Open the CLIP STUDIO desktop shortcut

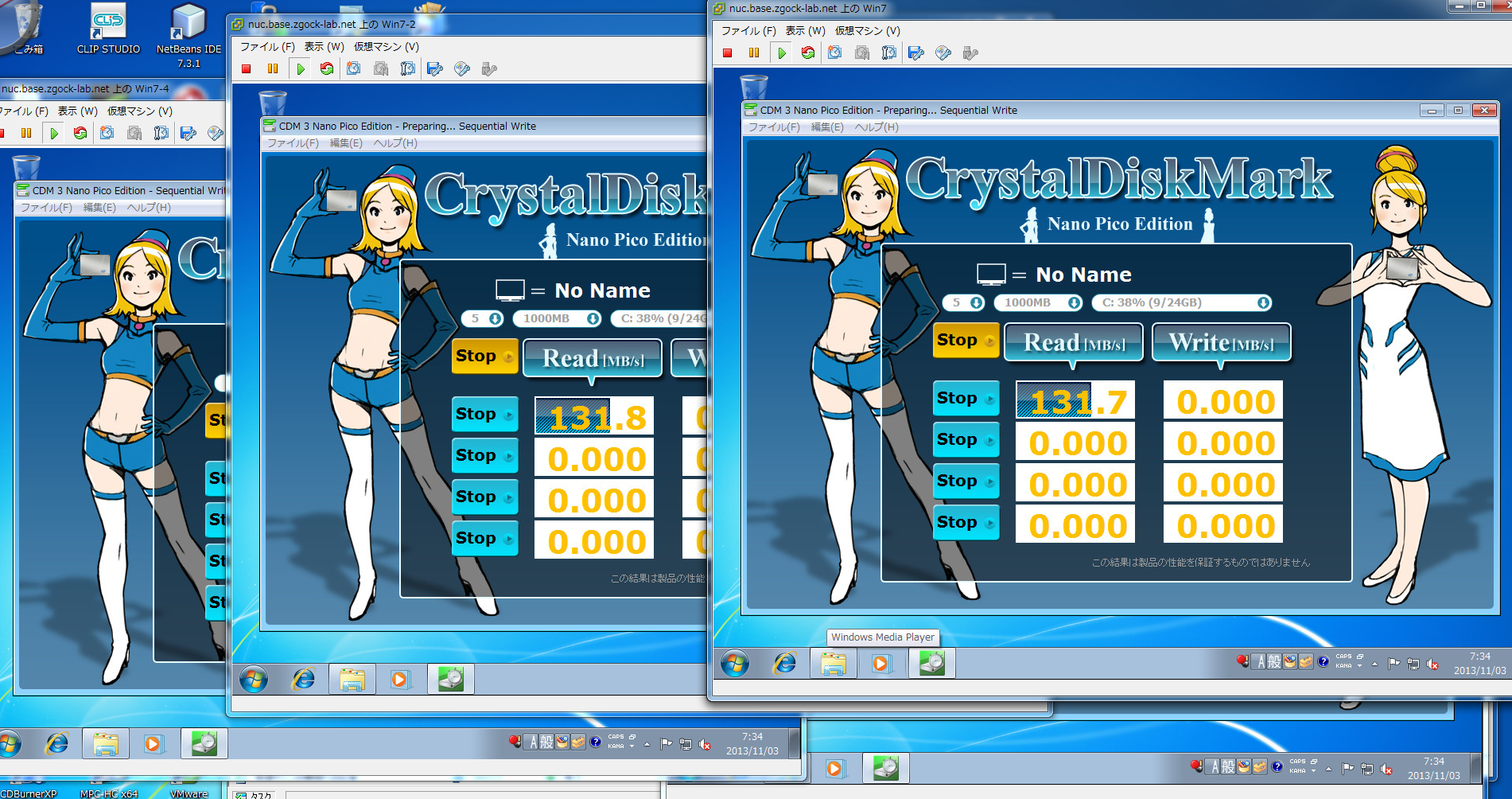click(108, 29)
